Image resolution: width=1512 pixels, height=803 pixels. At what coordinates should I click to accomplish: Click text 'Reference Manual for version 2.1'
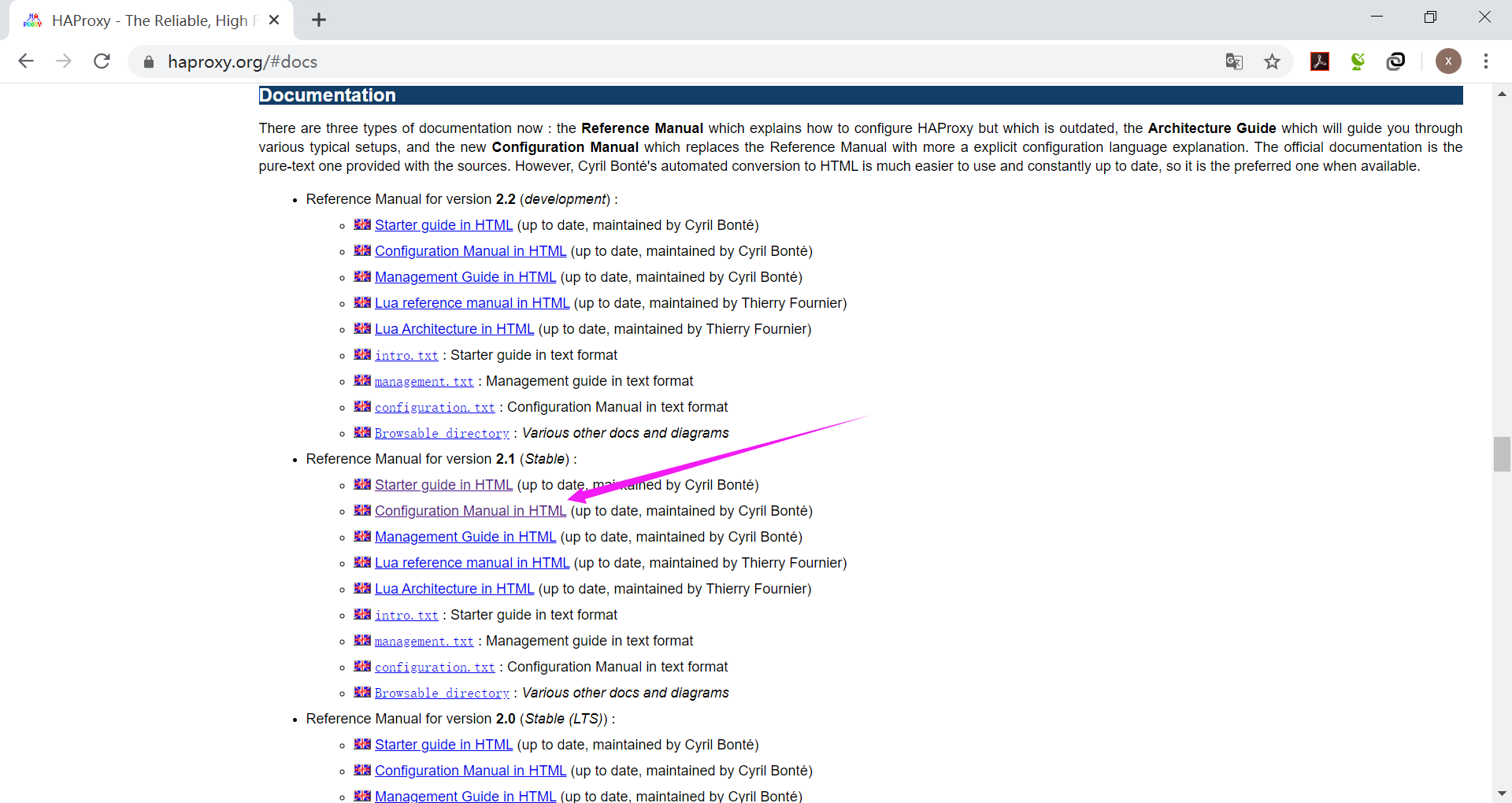point(410,459)
